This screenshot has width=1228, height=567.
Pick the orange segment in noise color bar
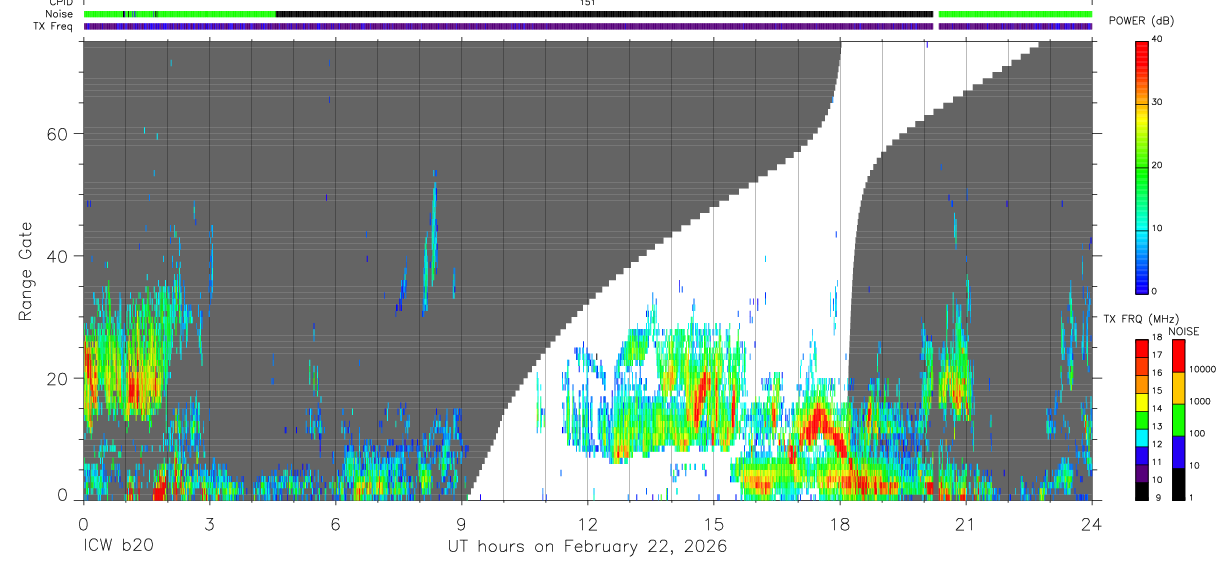click(x=1178, y=388)
